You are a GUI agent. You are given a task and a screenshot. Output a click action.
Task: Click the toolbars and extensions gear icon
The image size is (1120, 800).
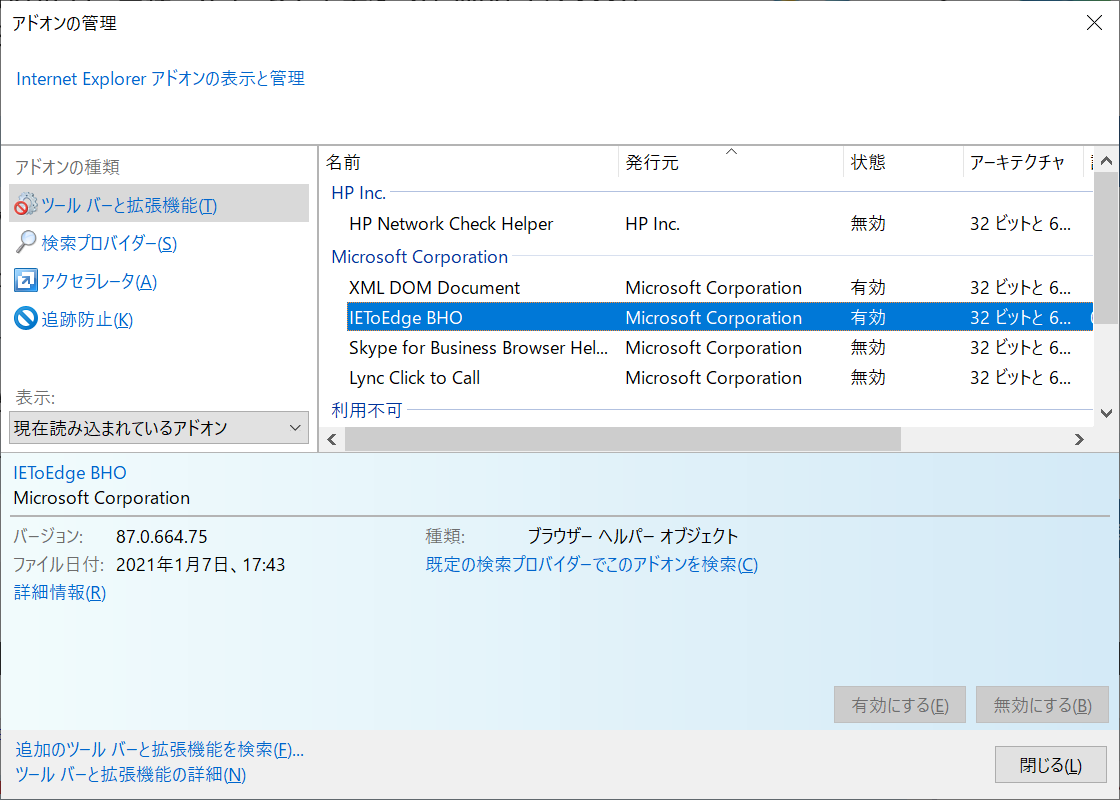[x=26, y=205]
